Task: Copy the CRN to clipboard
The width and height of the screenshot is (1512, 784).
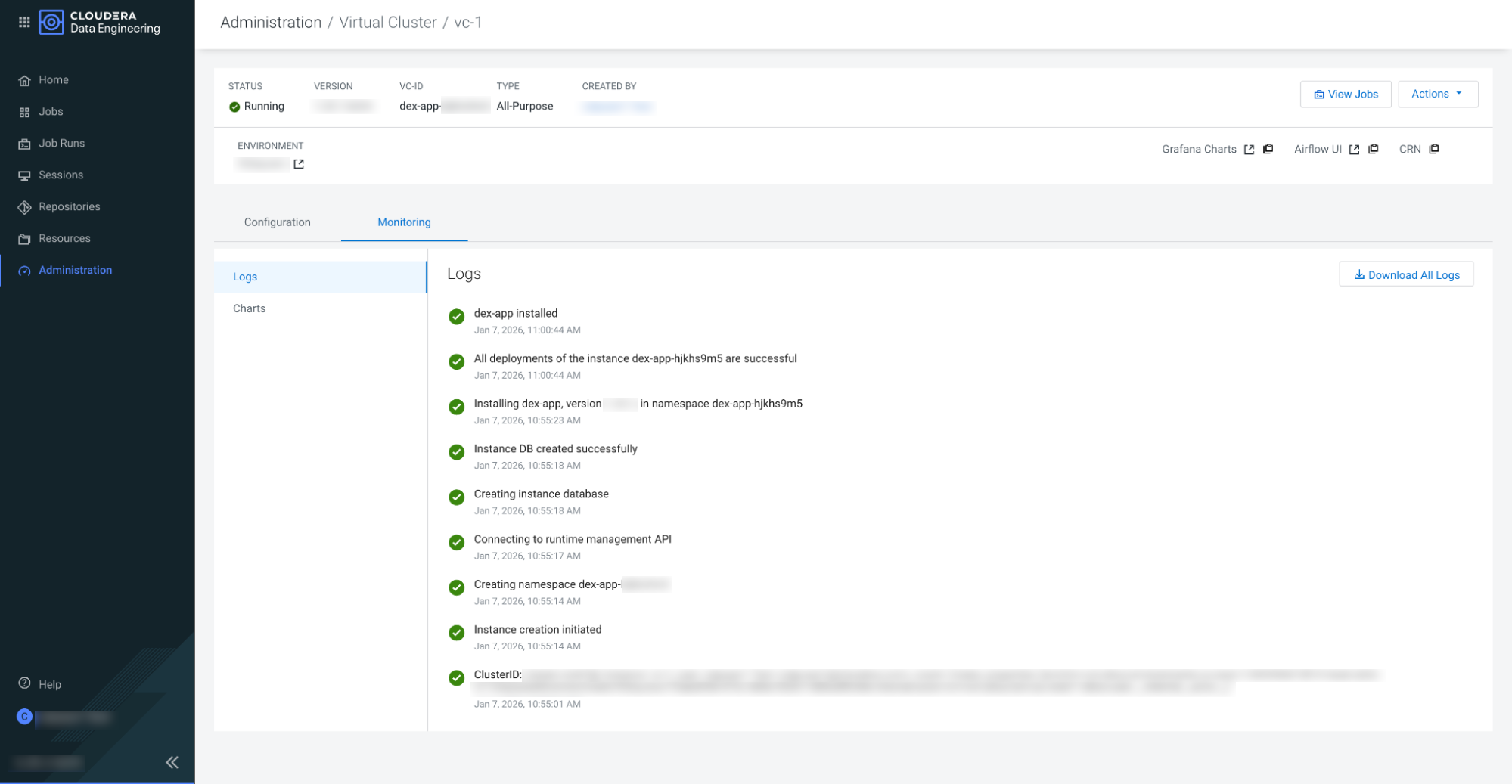Action: (1434, 149)
